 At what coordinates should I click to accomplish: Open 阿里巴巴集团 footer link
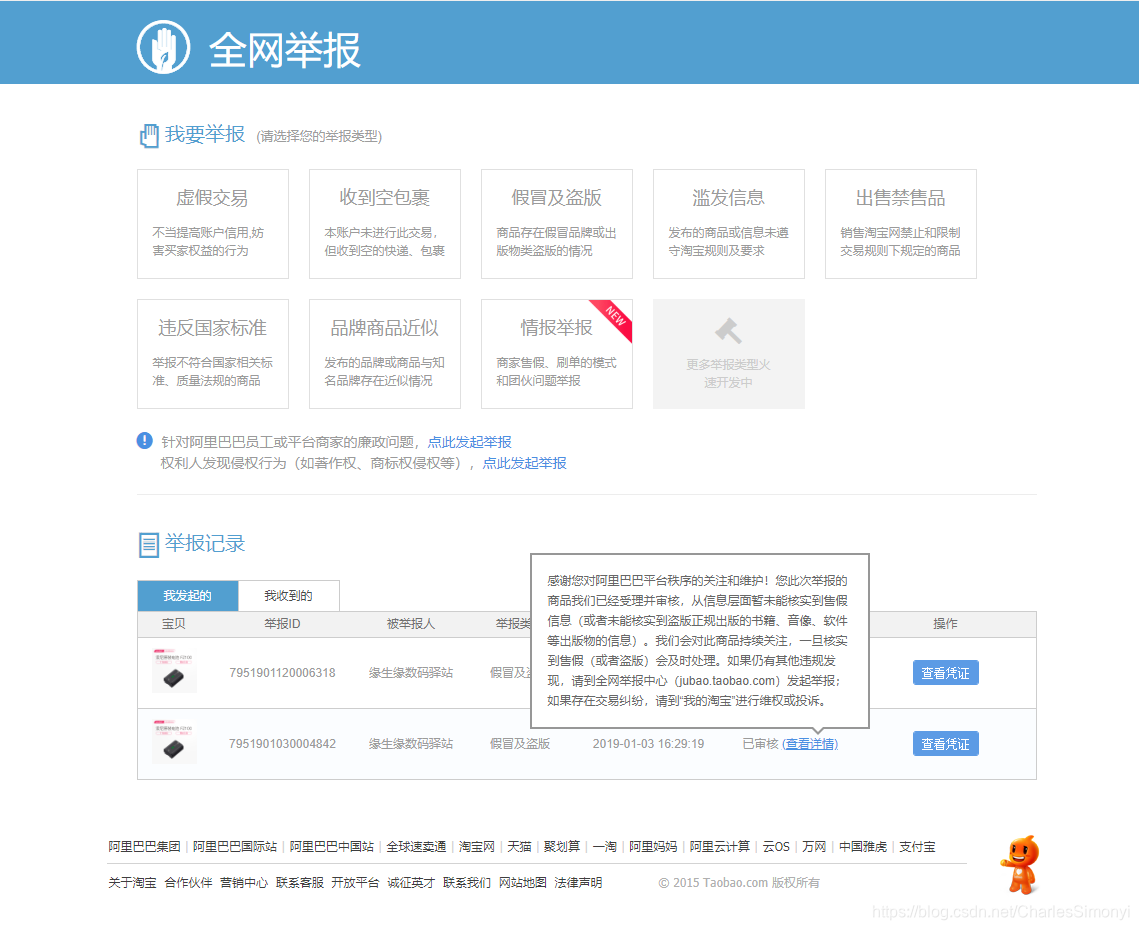click(144, 847)
